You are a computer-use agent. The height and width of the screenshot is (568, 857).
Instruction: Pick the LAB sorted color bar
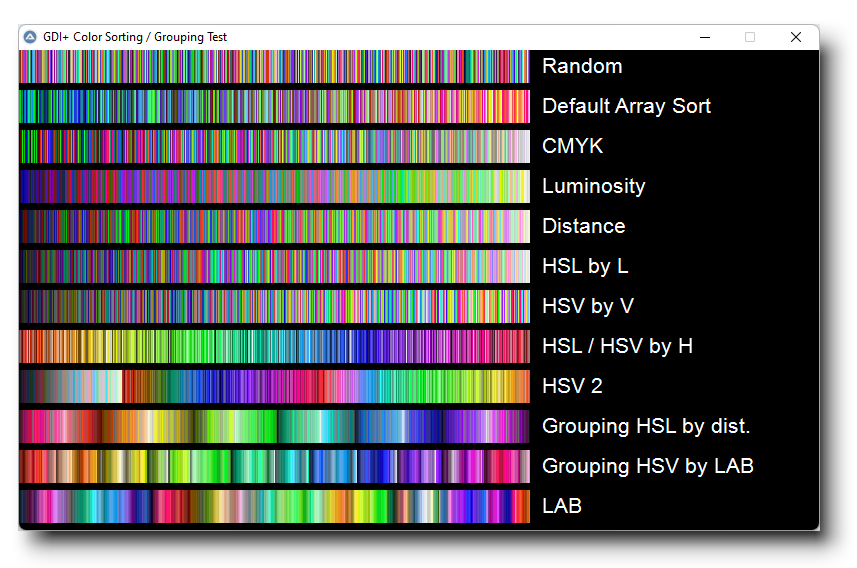[274, 506]
